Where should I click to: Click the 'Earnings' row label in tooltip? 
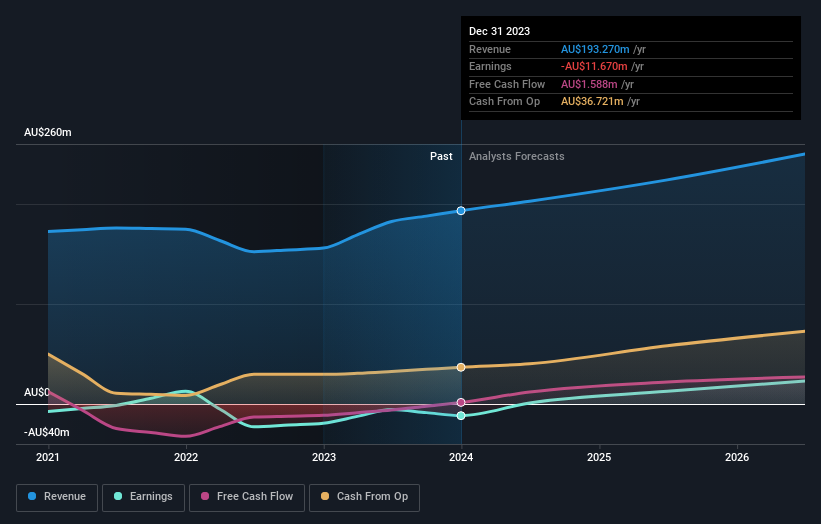[x=490, y=66]
